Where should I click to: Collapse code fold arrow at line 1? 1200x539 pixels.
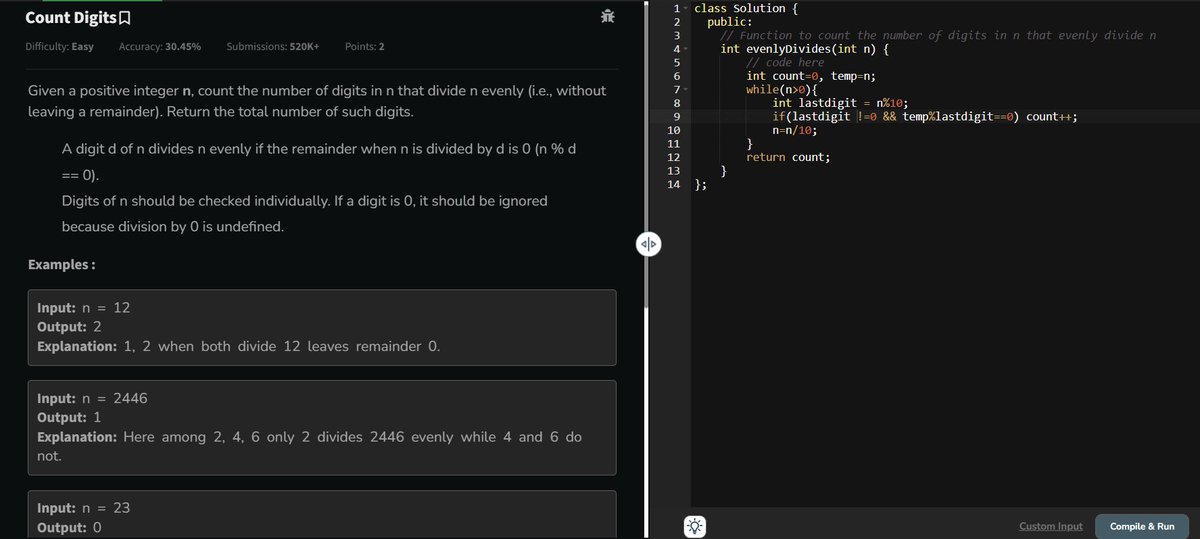pyautogui.click(x=686, y=9)
